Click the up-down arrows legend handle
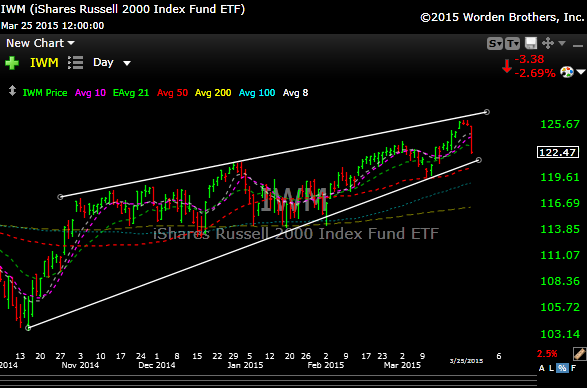 tap(12, 91)
